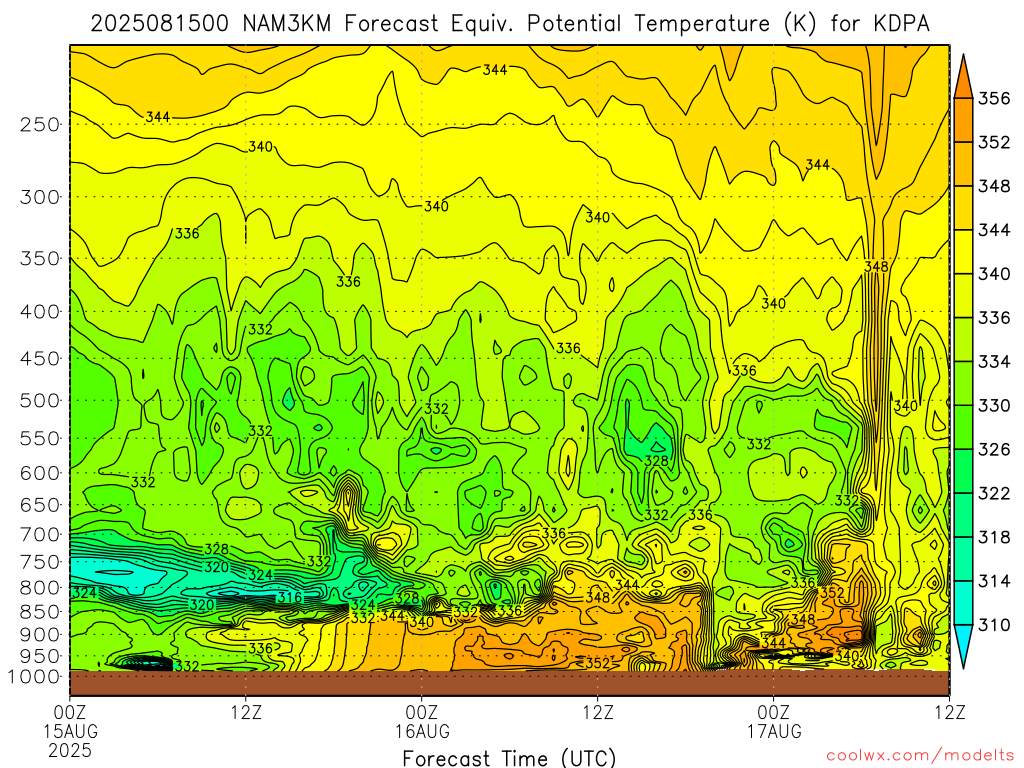
Task: Select the chart title mentioning NAM3KM and KDPA
Action: coord(509,24)
